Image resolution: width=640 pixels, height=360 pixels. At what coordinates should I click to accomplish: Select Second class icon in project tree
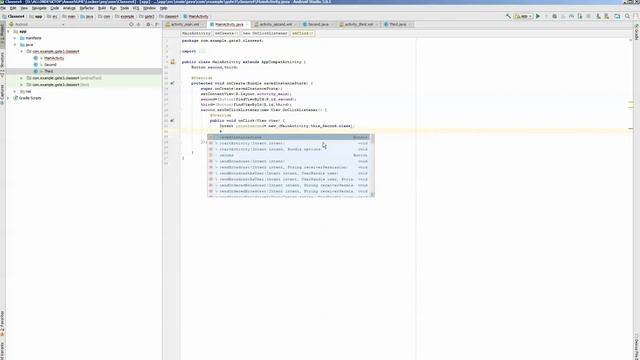(36, 64)
